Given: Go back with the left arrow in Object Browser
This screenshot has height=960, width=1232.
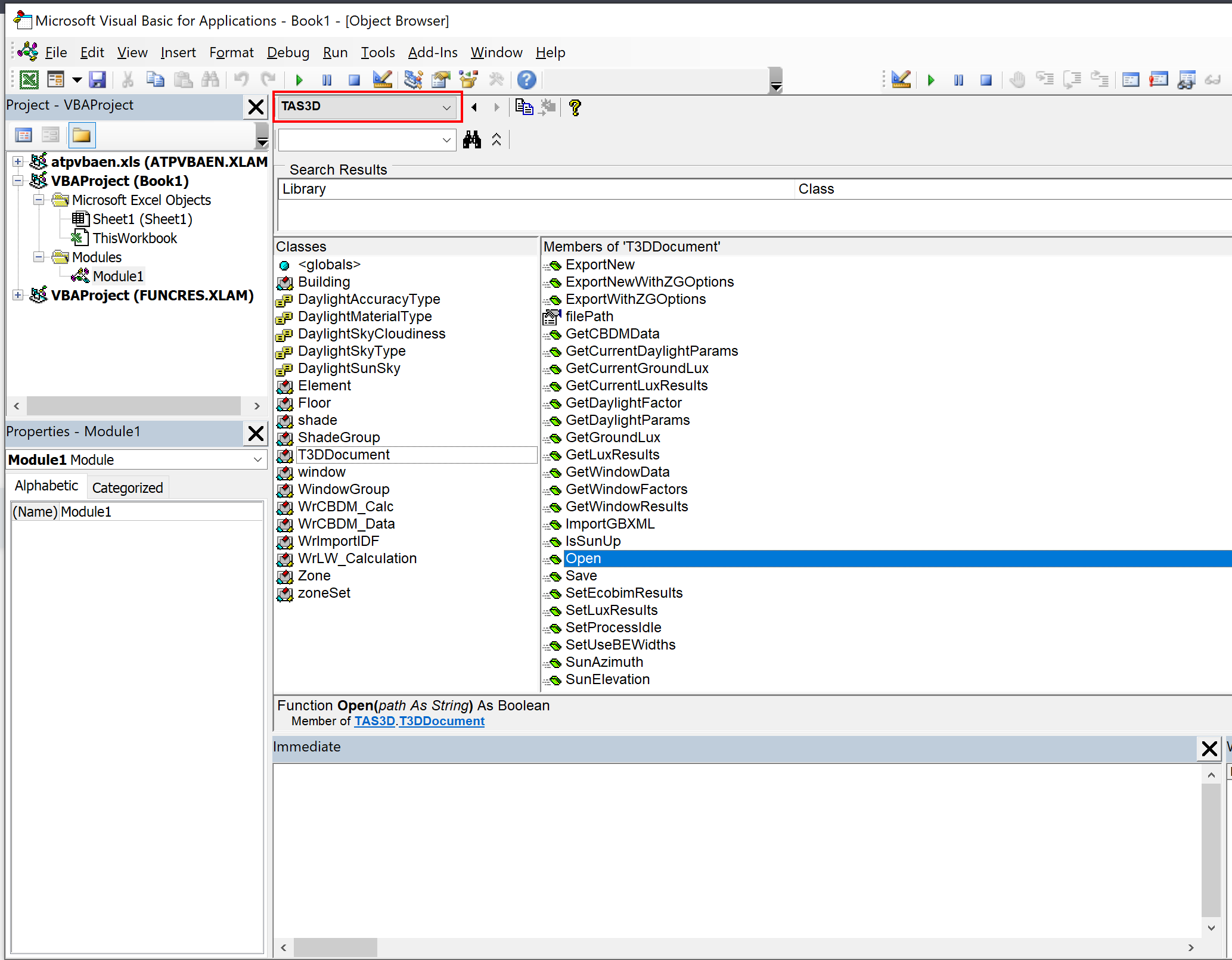Looking at the screenshot, I should pyautogui.click(x=474, y=107).
